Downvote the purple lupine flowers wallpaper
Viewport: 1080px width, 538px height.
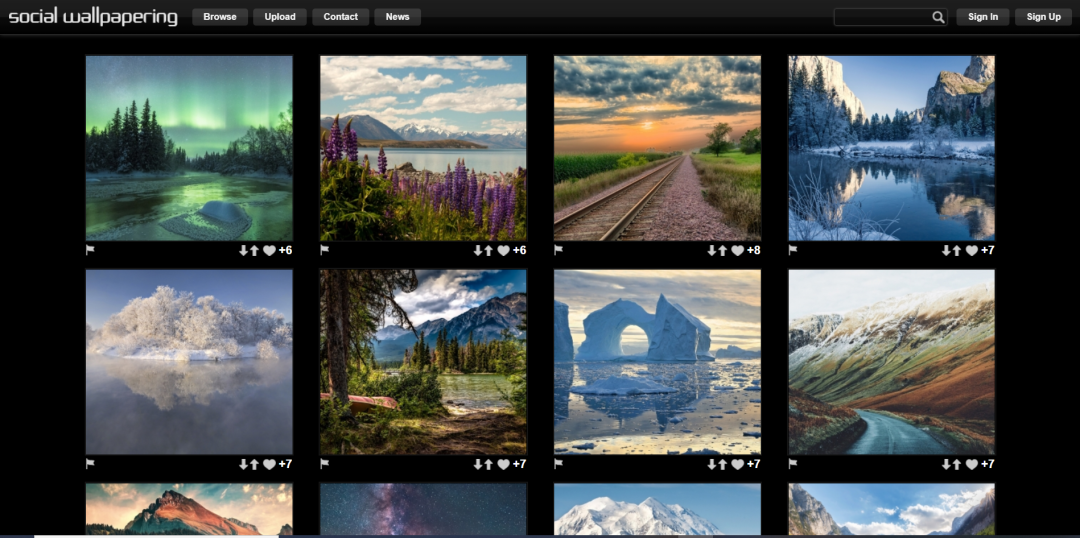(477, 251)
